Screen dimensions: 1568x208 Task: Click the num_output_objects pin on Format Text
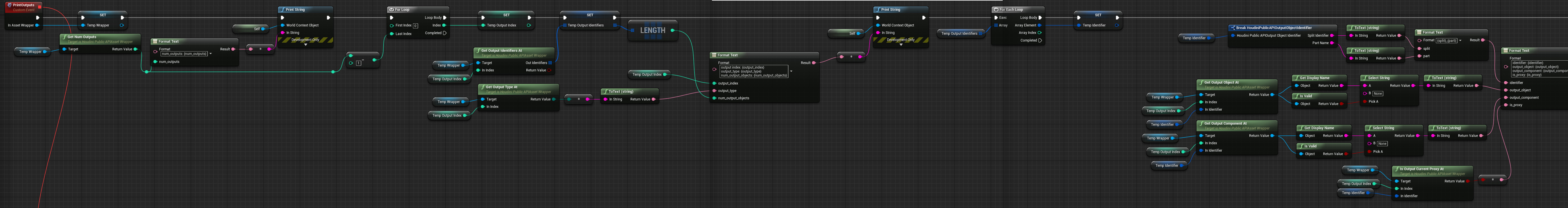coord(714,98)
